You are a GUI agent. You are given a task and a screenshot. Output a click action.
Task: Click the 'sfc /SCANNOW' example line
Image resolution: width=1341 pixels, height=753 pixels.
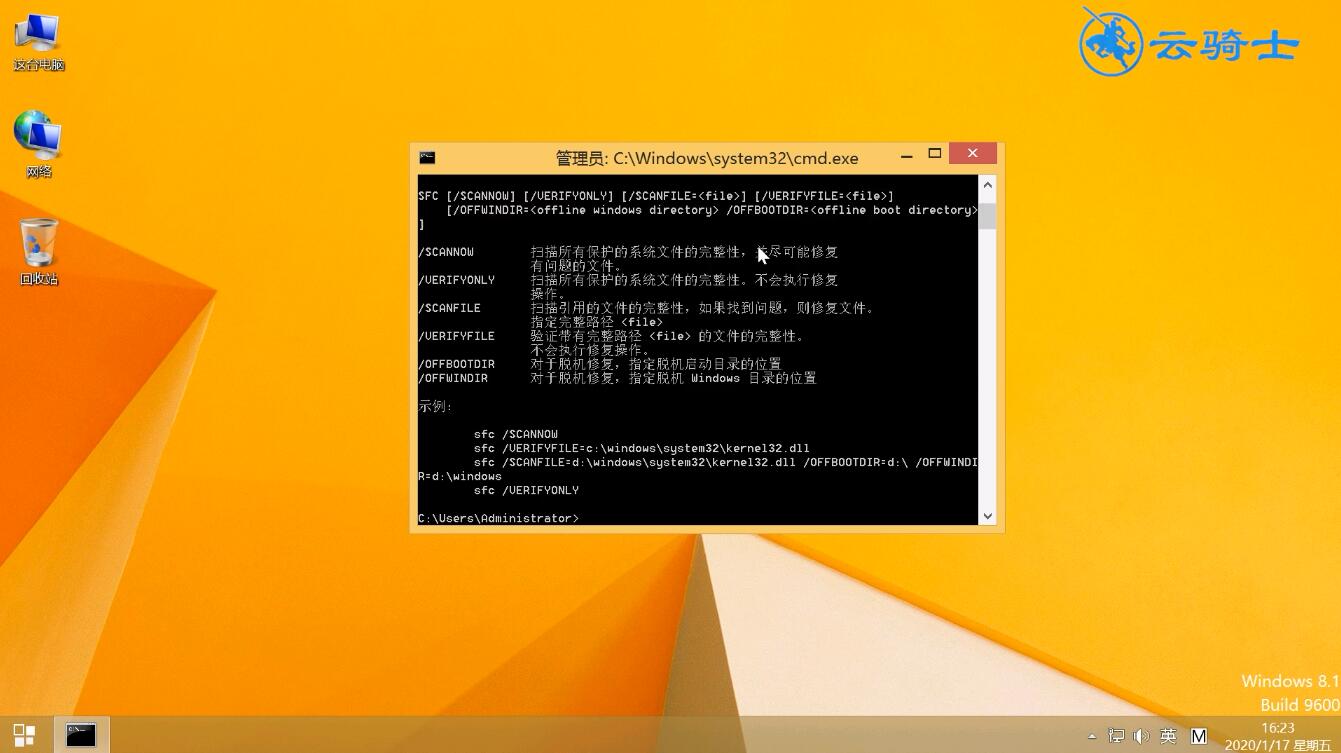516,434
